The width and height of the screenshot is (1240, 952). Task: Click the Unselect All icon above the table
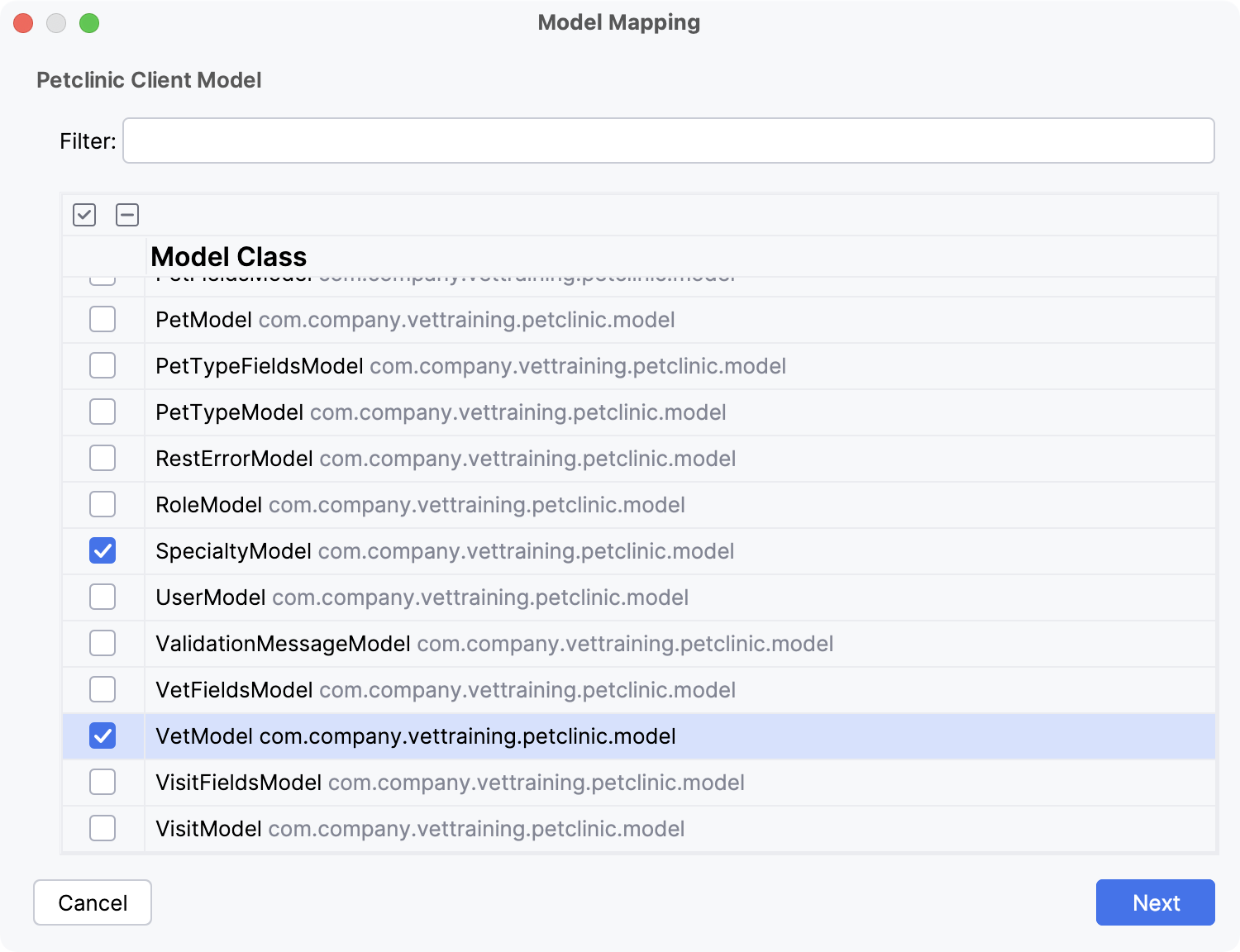pos(127,215)
